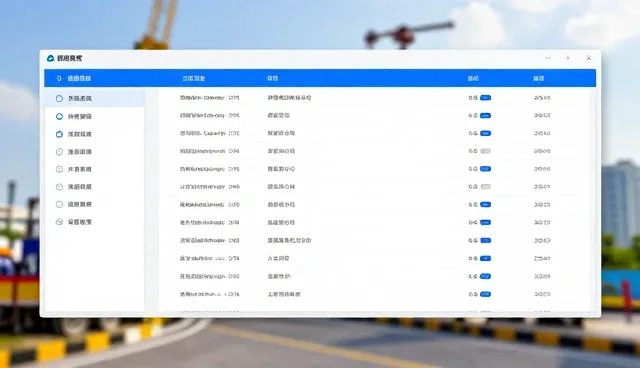The height and width of the screenshot is (368, 640).
Task: Enable the gray toggle in sixth table row
Action: coord(485,187)
